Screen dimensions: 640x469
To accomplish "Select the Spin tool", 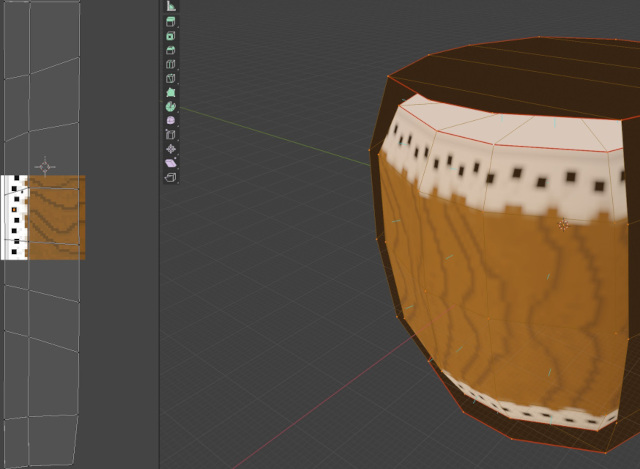I will pyautogui.click(x=171, y=107).
